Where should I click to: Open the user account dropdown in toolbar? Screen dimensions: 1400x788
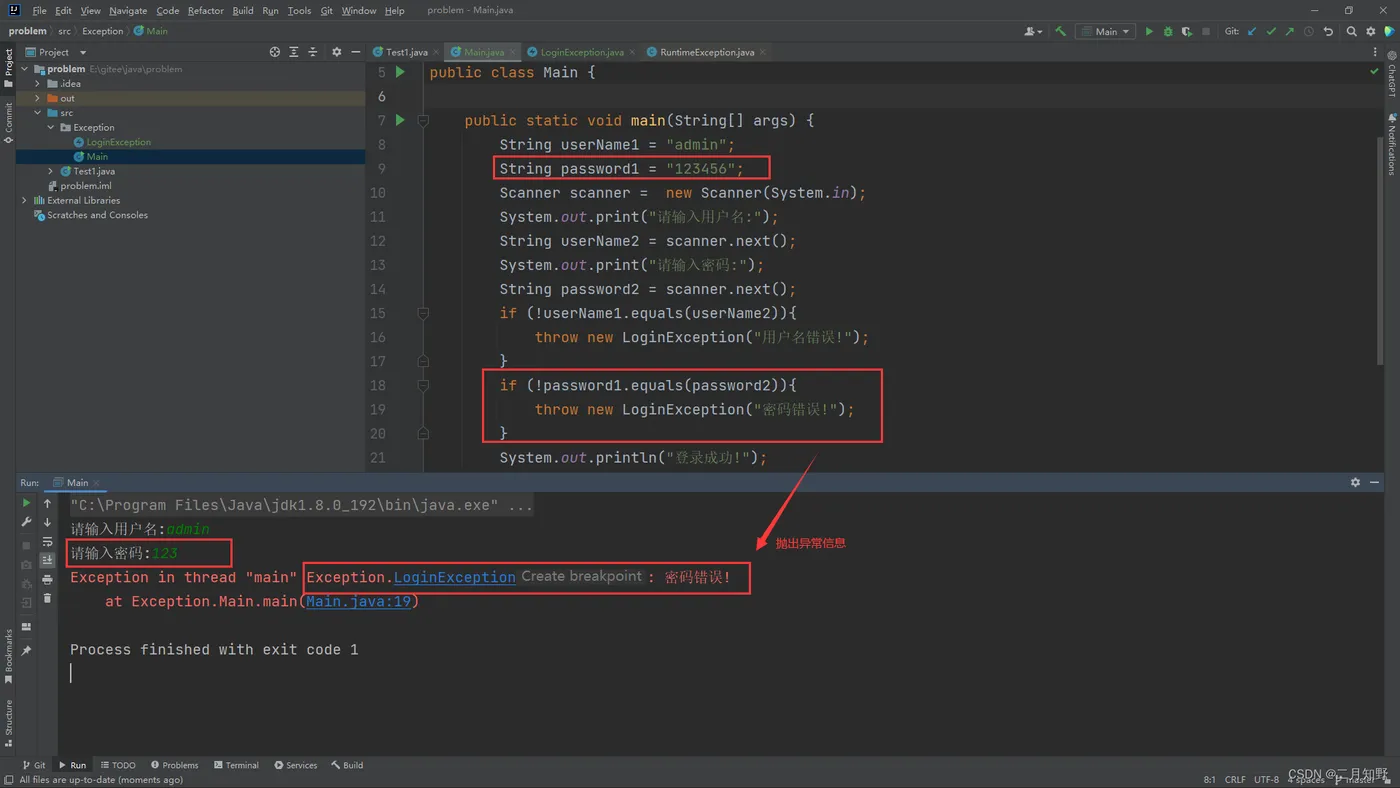(x=1034, y=31)
